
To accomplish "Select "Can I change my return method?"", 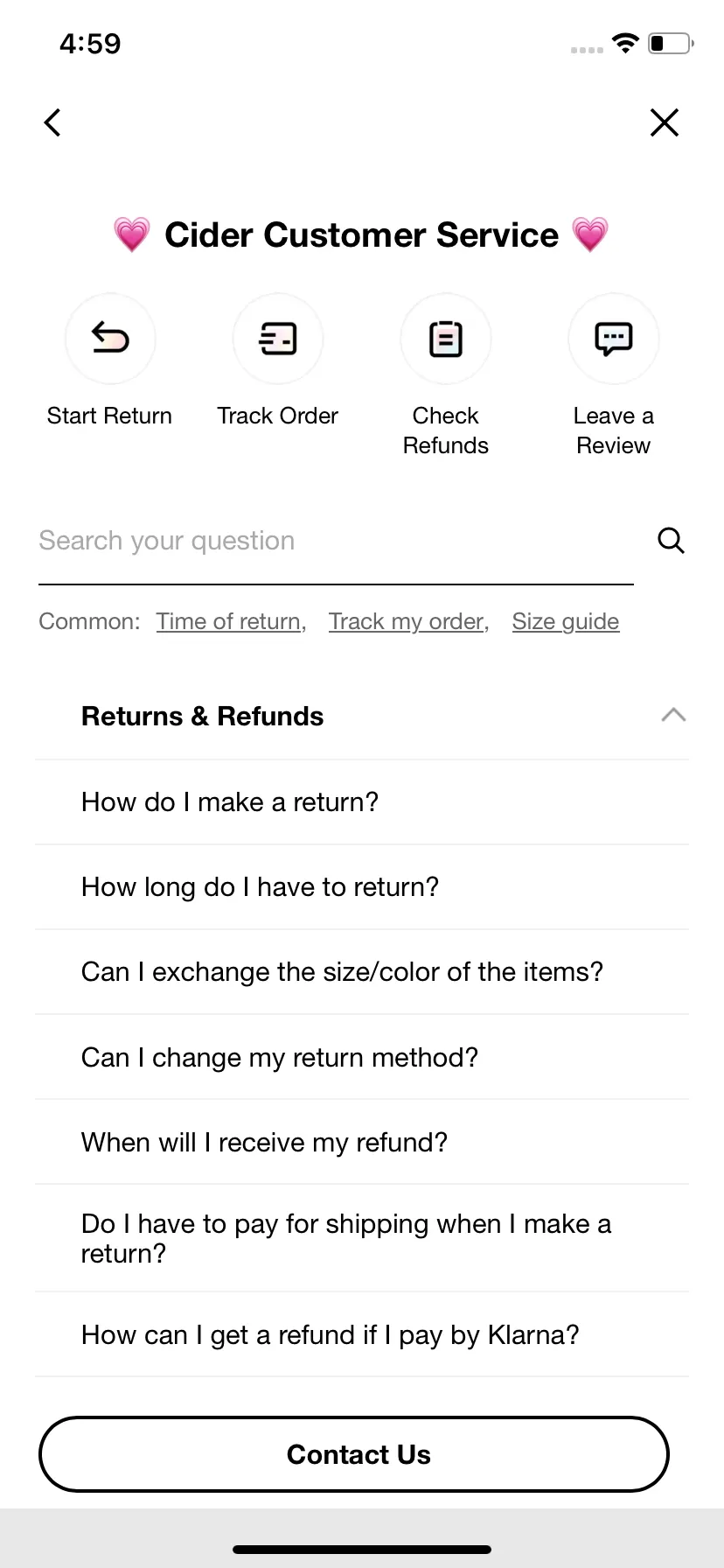I will point(362,1057).
